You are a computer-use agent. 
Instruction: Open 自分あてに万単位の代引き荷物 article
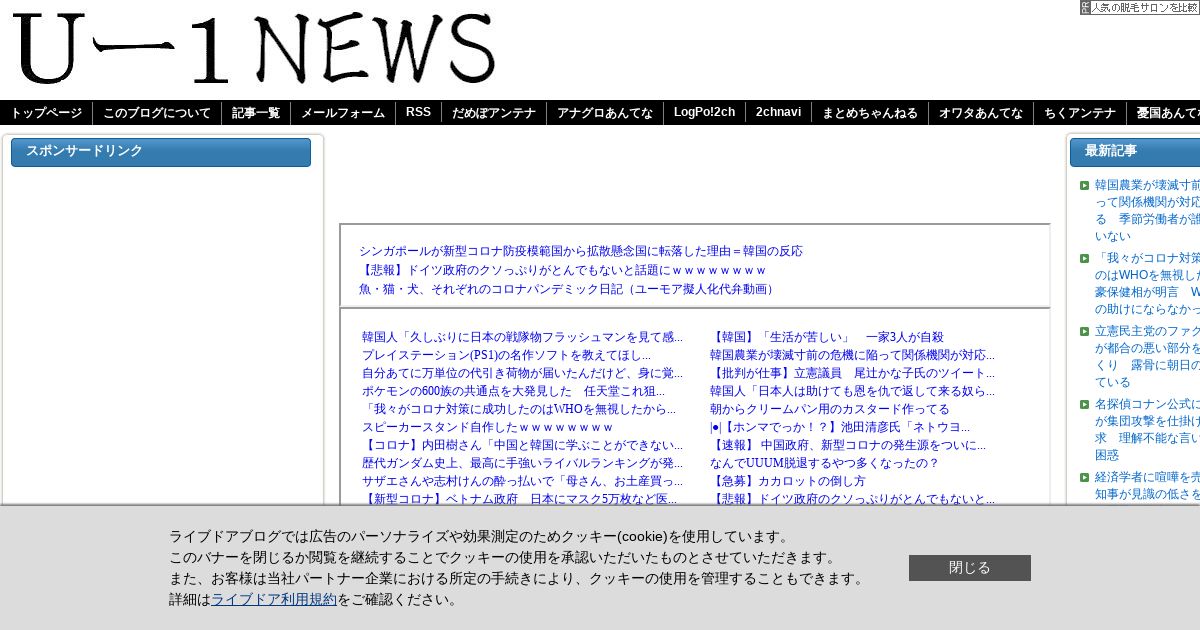[522, 373]
